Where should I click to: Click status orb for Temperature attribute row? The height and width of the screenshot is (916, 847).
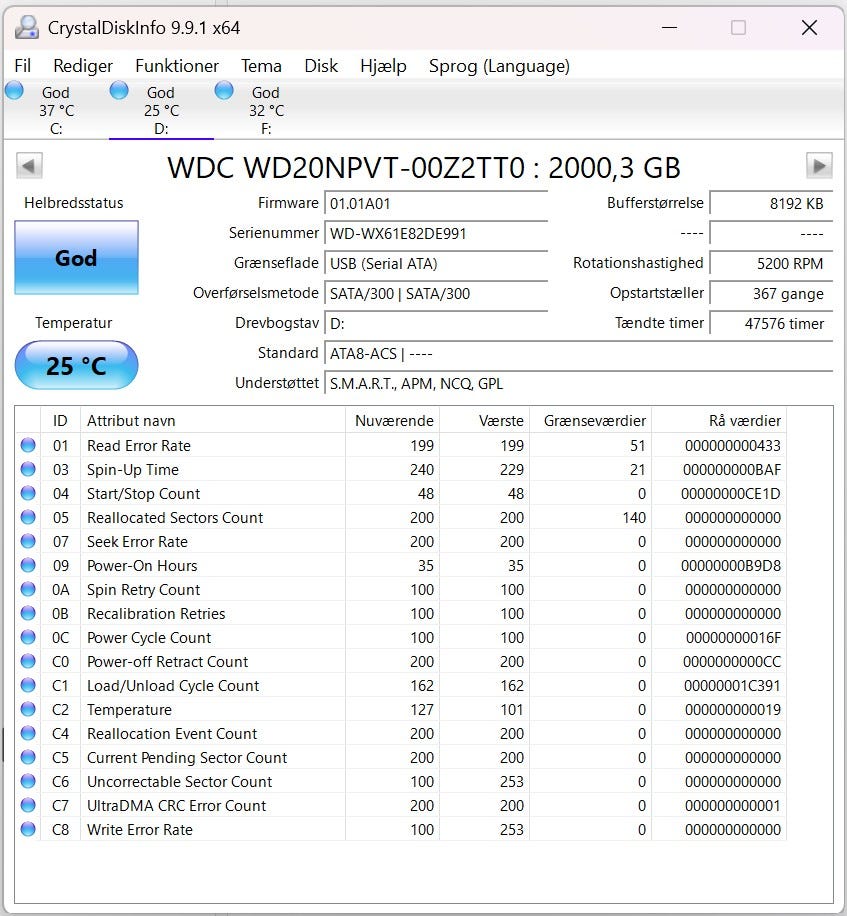(28, 709)
